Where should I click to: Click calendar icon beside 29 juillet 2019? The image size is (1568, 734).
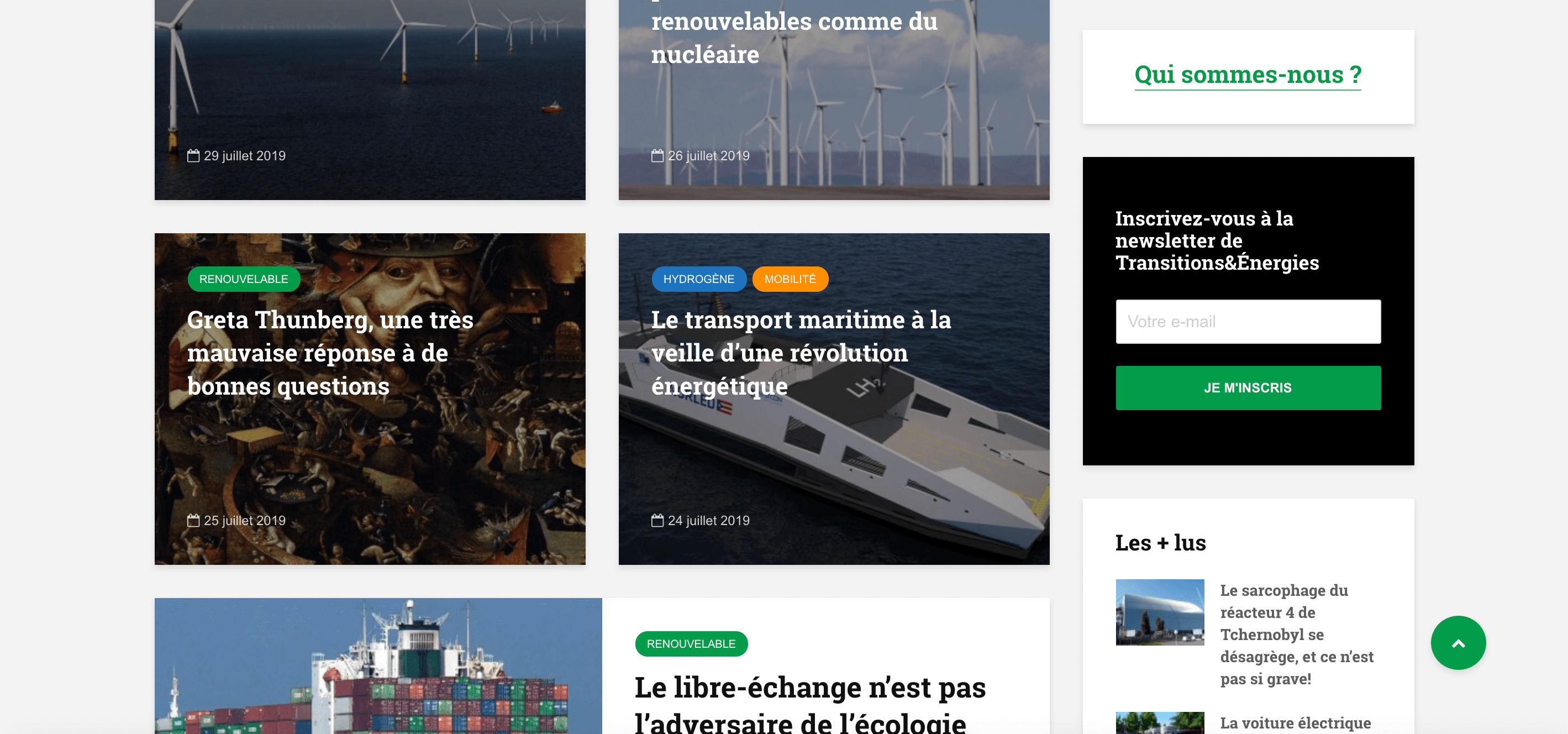point(193,155)
